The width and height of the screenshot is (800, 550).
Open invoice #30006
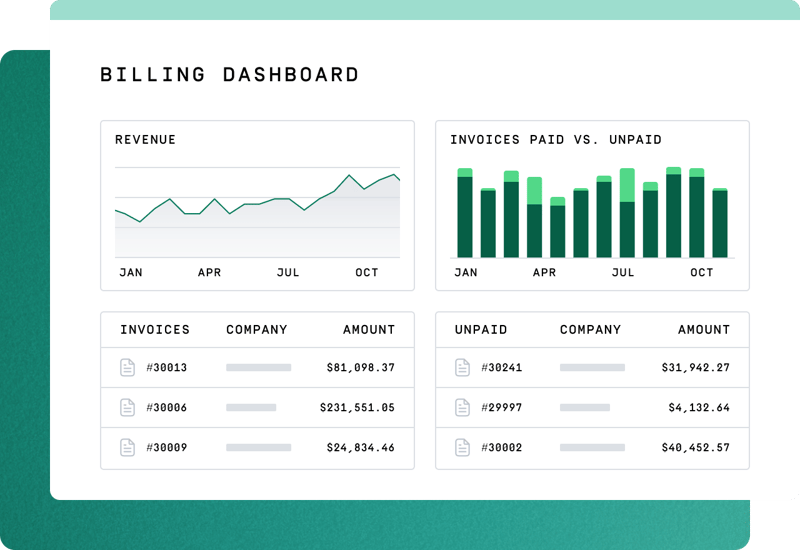point(166,407)
